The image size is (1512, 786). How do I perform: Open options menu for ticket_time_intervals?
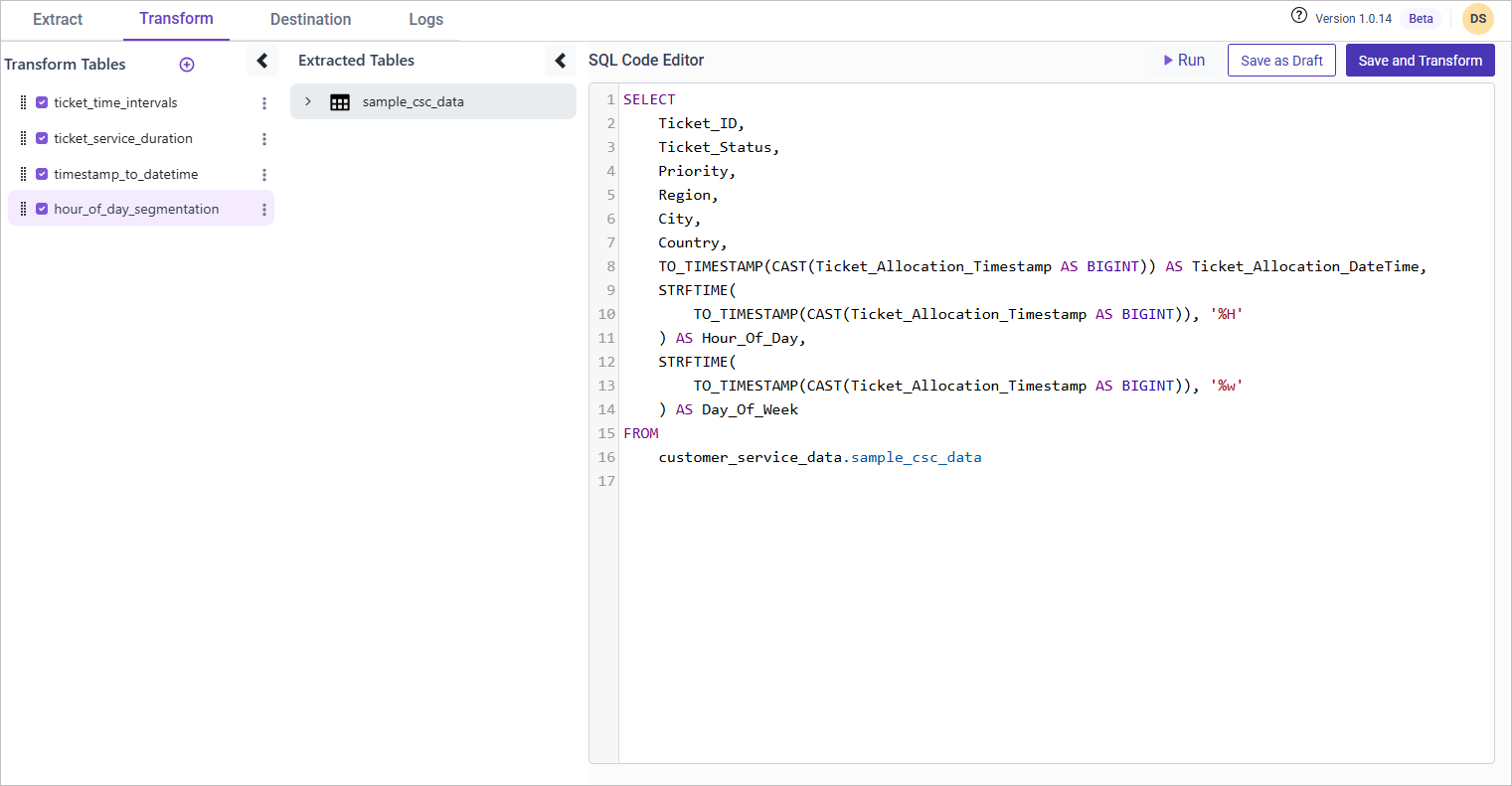[264, 103]
